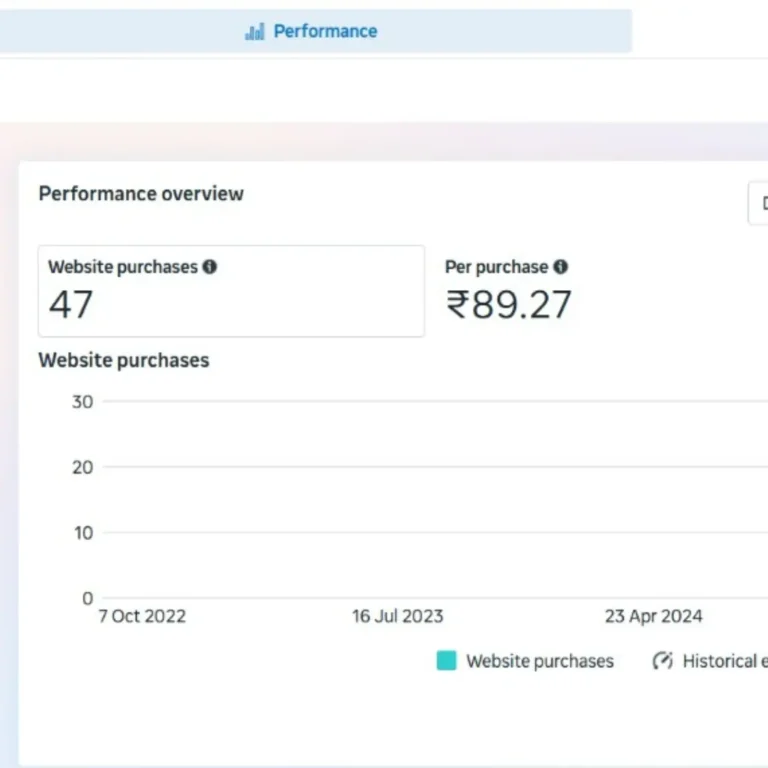Click the Historical gauge icon in the legend
768x768 pixels.
[662, 661]
